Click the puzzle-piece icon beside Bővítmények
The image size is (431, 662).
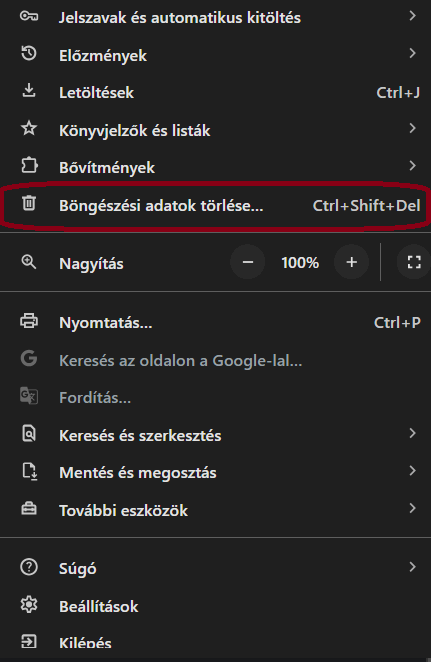point(29,166)
